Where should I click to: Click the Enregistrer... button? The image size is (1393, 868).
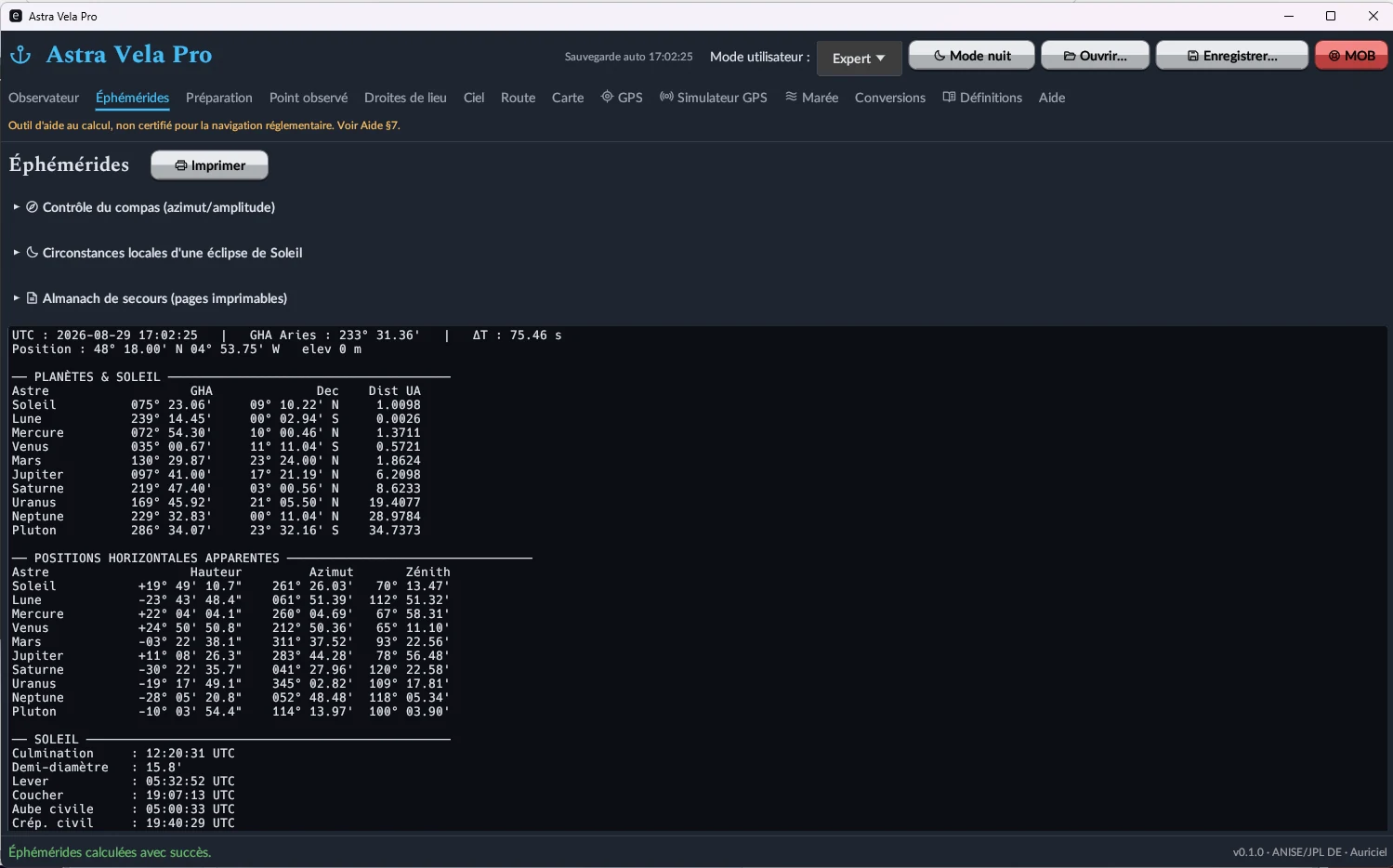pos(1232,56)
